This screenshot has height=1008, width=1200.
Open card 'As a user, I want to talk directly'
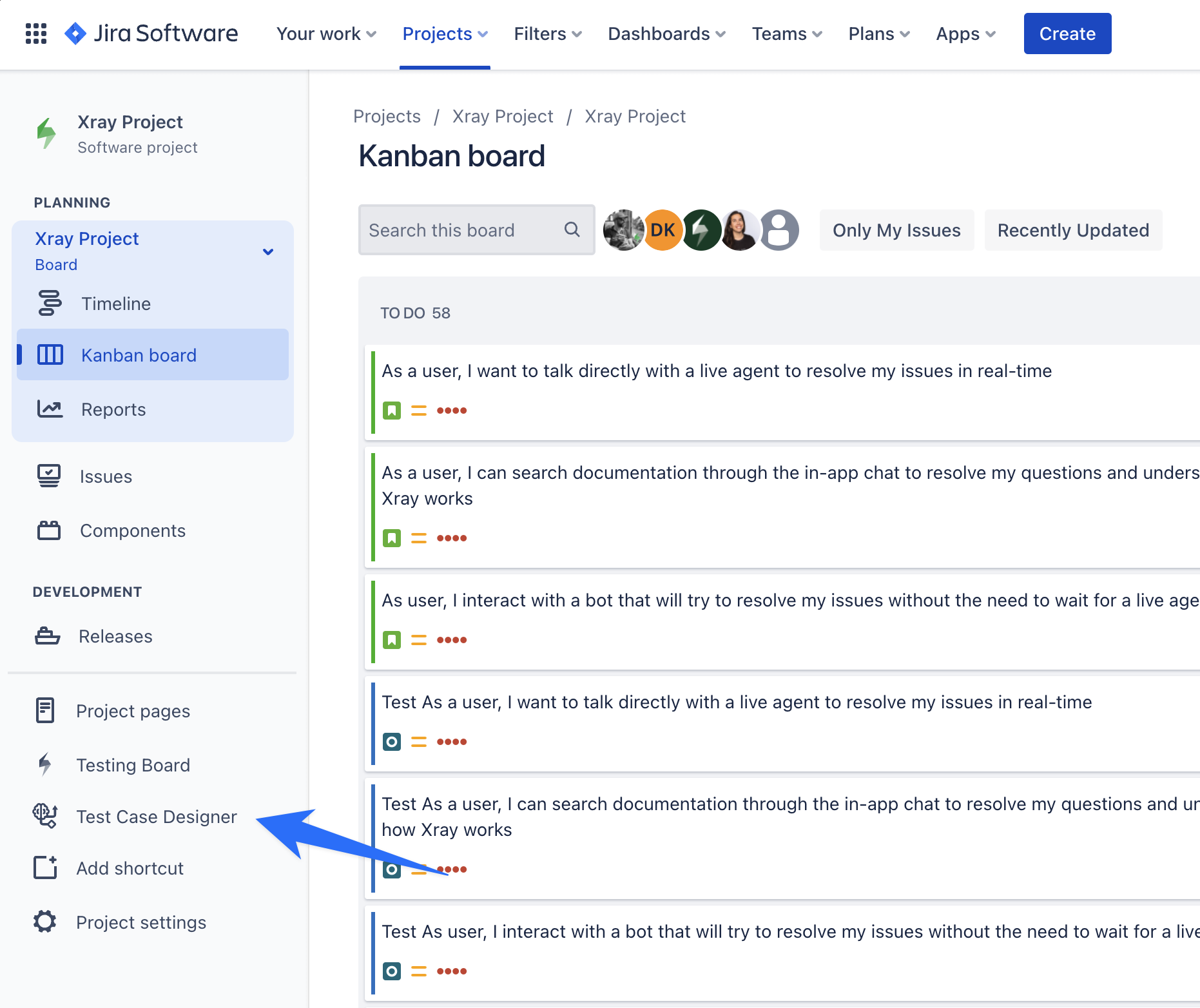783,393
